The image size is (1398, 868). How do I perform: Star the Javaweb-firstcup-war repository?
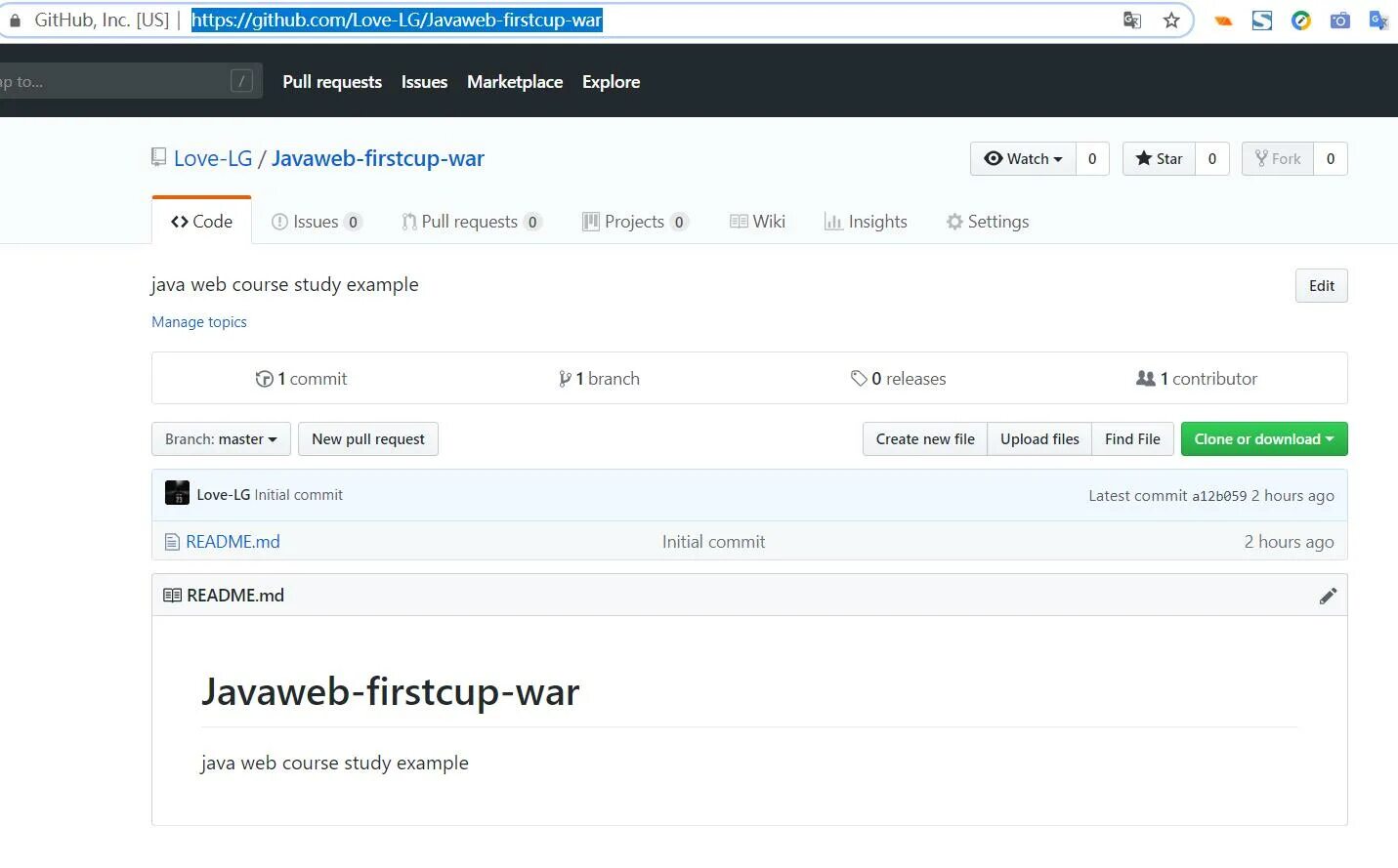pos(1158,158)
